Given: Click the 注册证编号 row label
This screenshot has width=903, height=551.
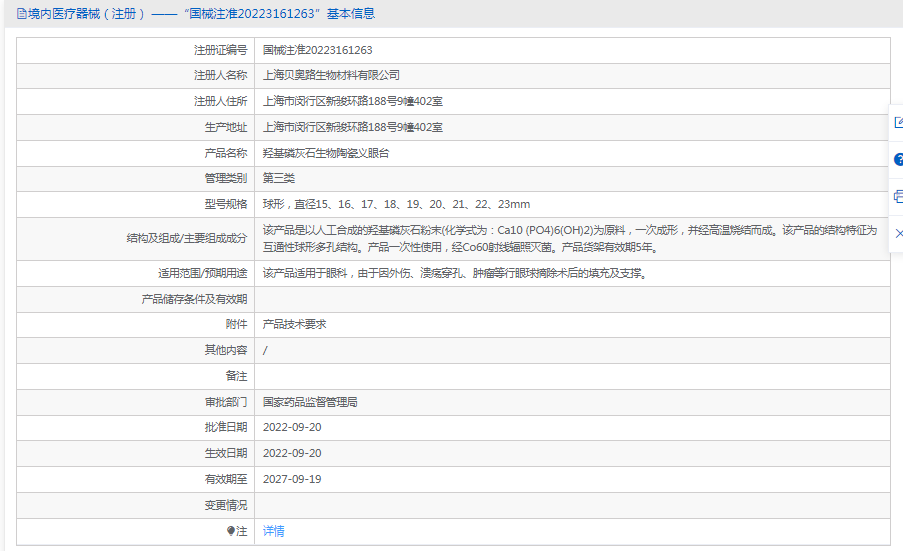Looking at the screenshot, I should tap(221, 50).
